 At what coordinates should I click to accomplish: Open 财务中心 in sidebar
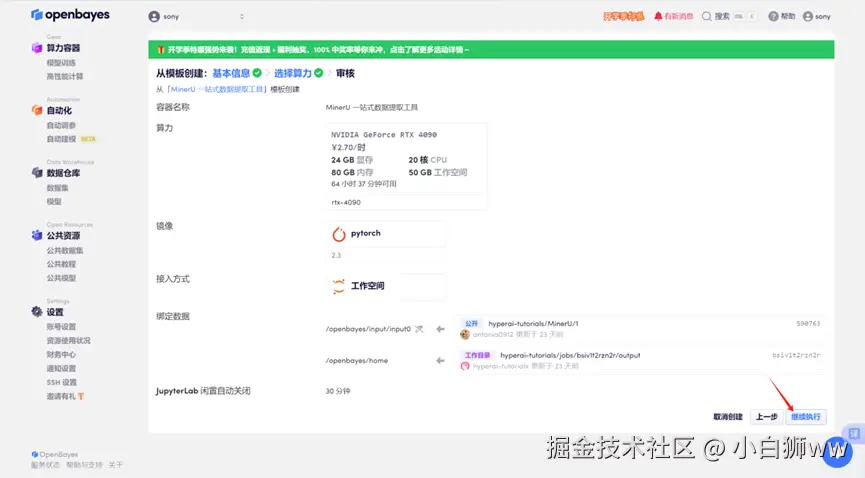pyautogui.click(x=61, y=354)
